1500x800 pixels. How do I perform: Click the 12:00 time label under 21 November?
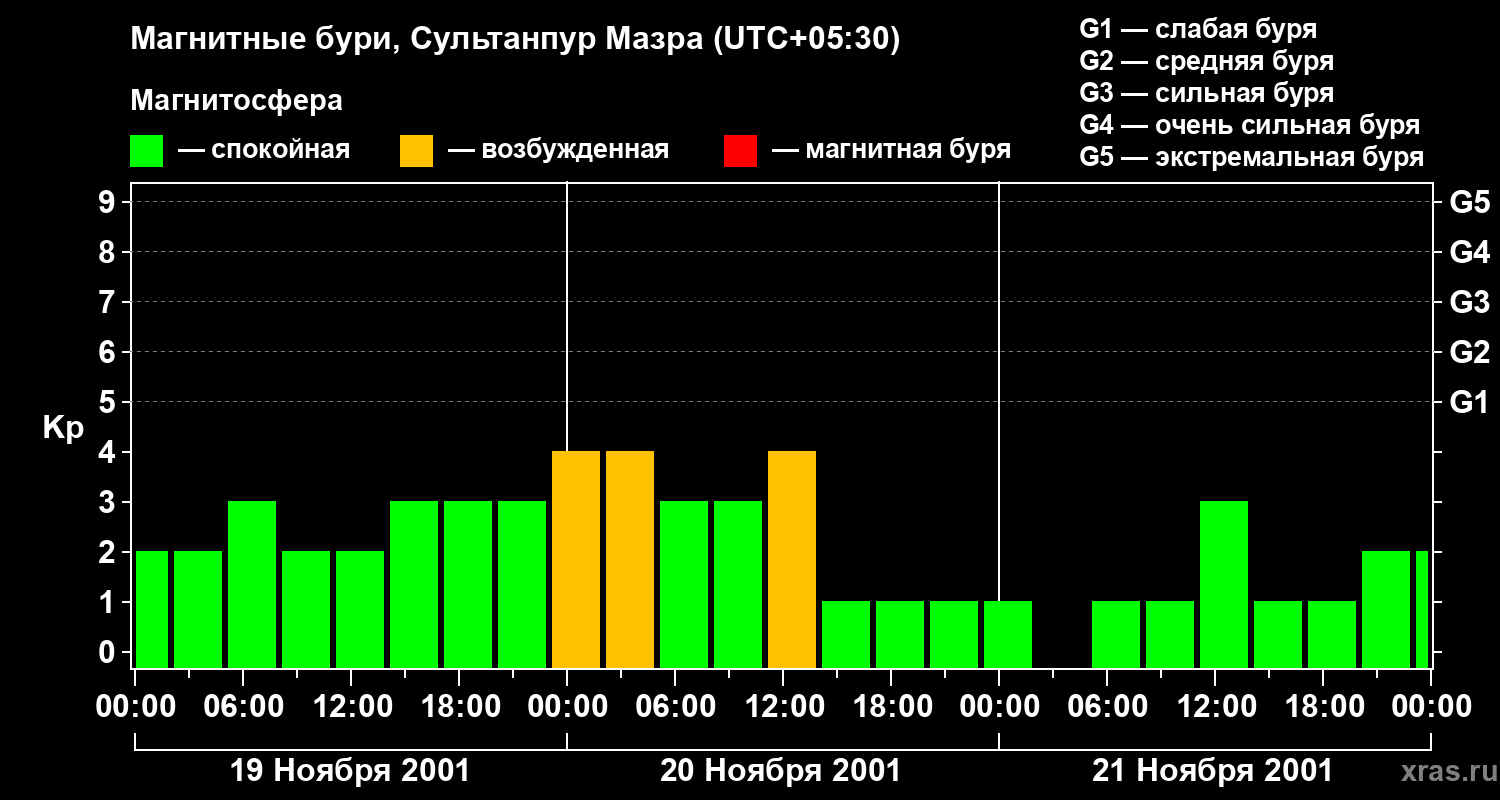pyautogui.click(x=1215, y=707)
